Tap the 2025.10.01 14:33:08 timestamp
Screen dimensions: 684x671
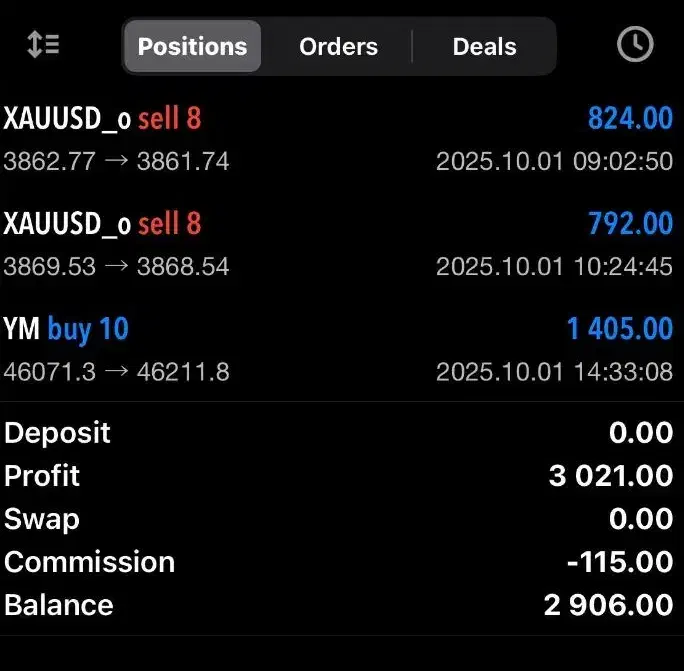[x=554, y=372]
